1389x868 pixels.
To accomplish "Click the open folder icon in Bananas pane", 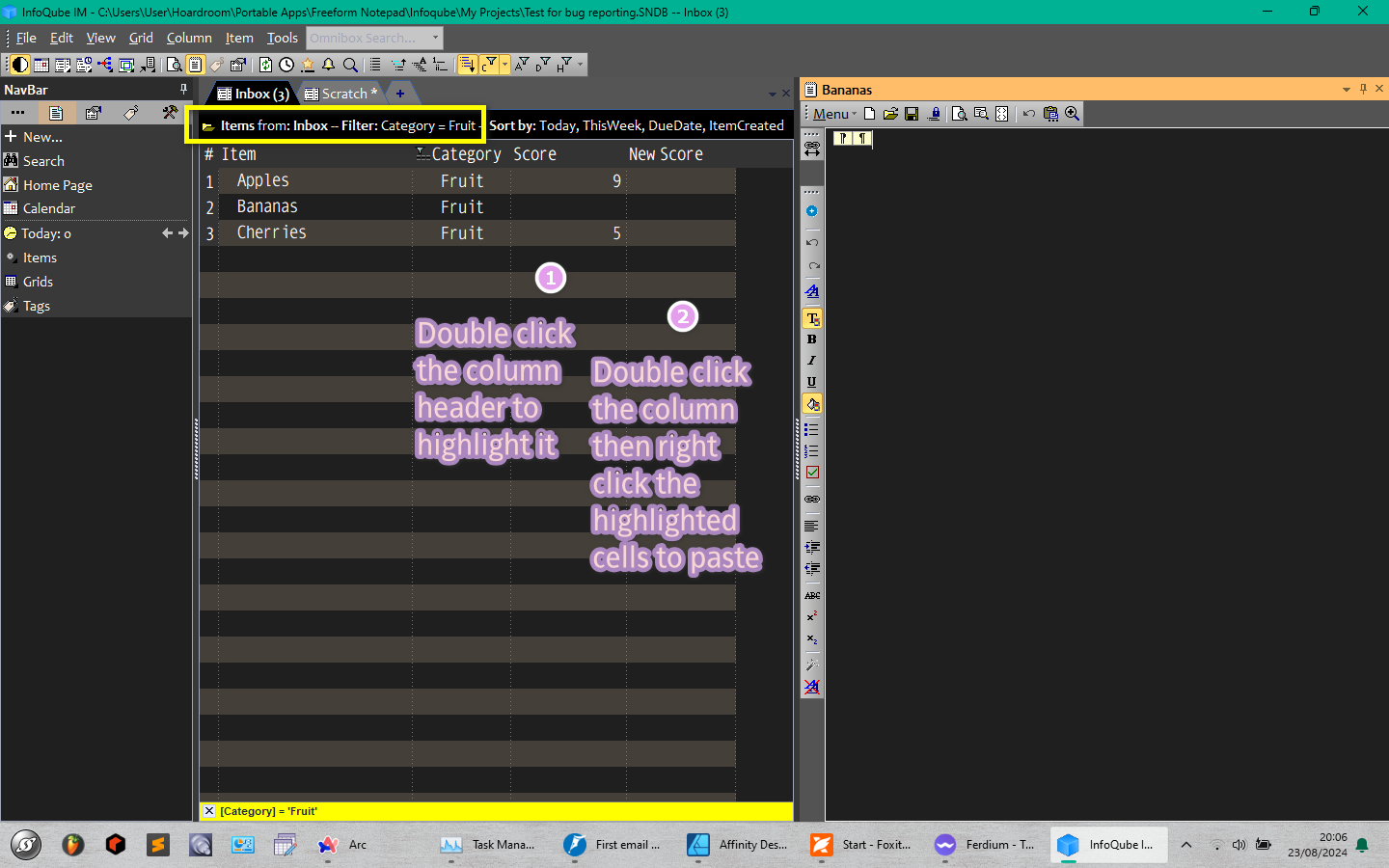I will click(890, 114).
